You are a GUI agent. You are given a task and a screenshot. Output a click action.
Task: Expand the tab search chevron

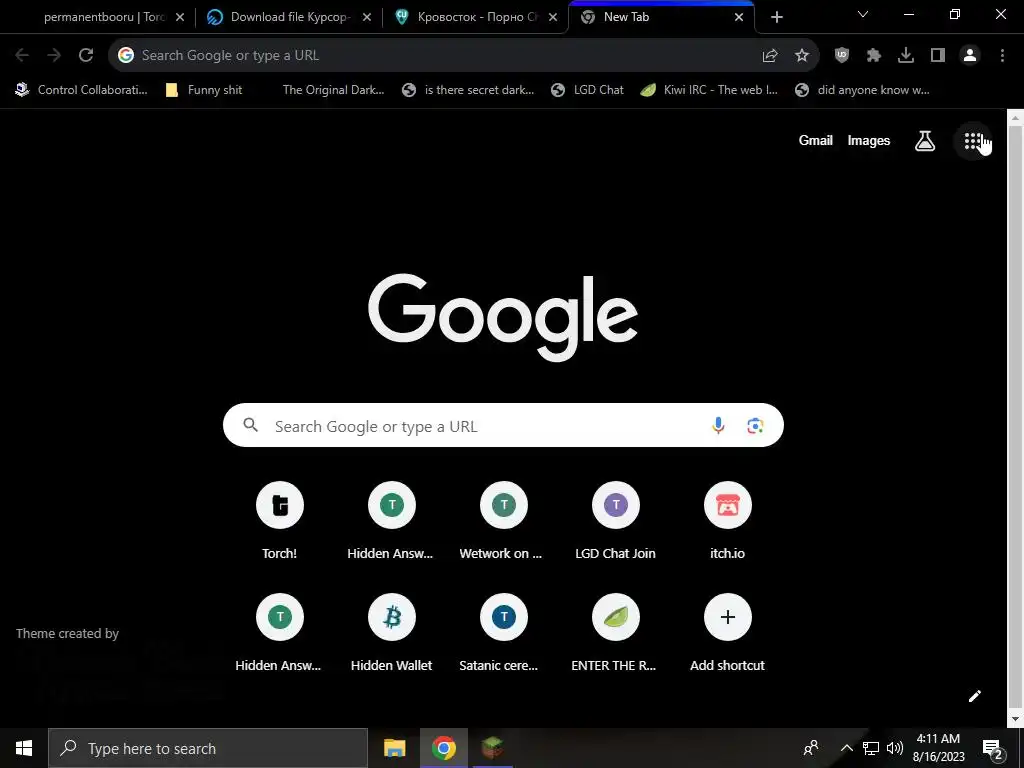(863, 14)
